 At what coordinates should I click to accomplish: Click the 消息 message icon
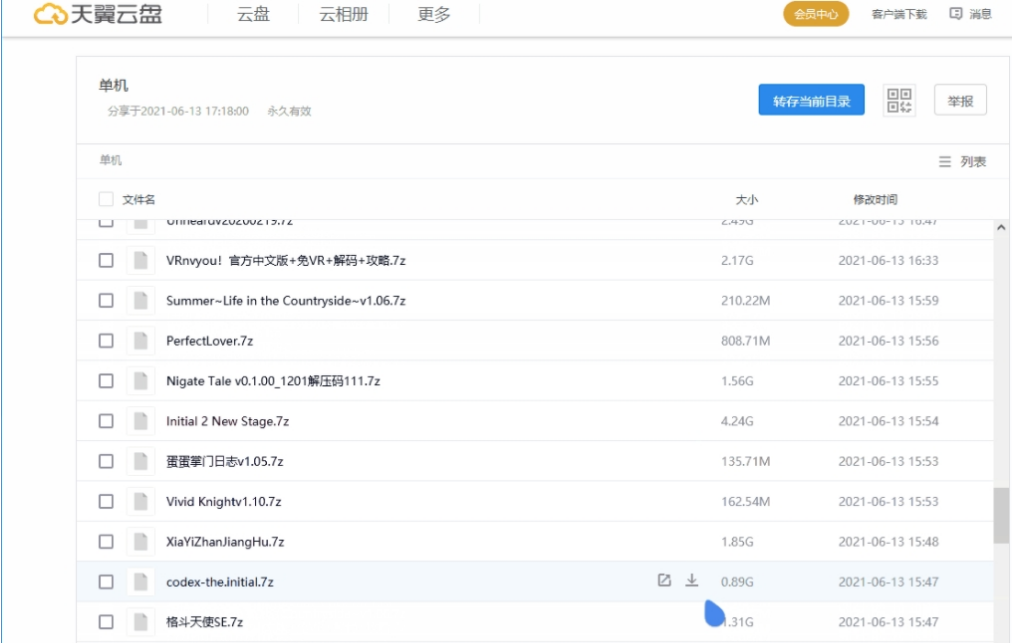click(x=955, y=14)
